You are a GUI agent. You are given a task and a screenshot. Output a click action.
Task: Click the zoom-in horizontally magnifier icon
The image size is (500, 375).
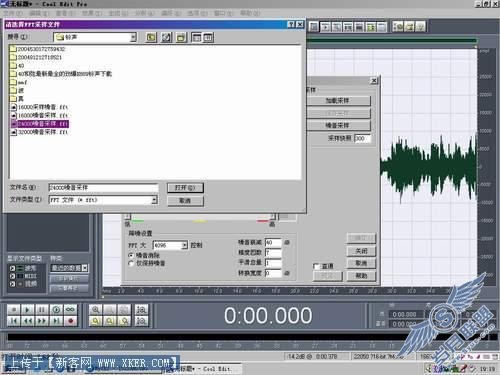96,310
